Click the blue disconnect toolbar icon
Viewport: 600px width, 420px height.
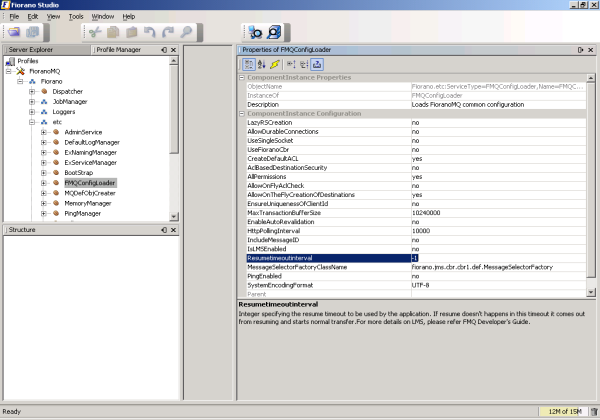pos(274,32)
